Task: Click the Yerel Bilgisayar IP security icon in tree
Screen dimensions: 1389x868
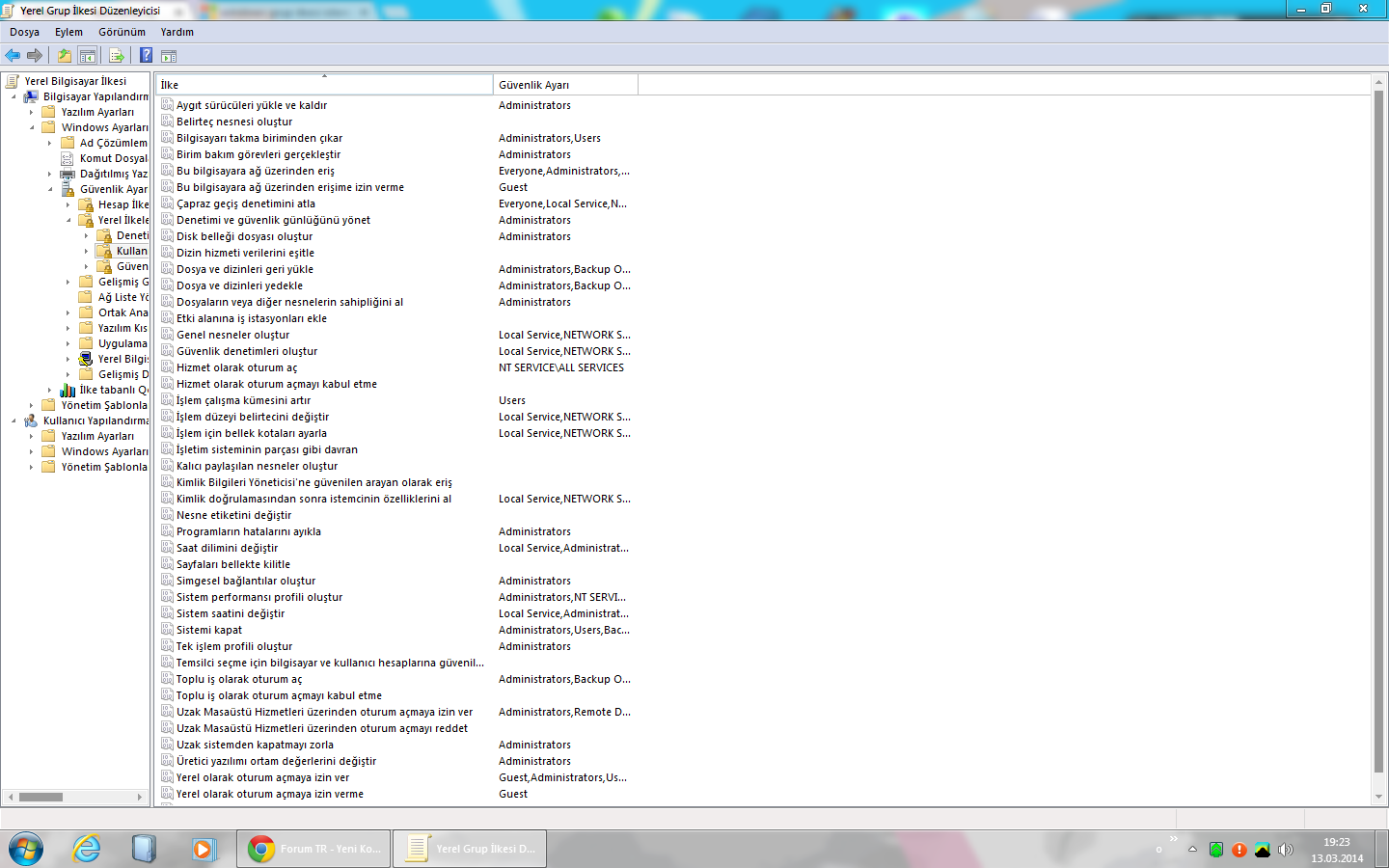Action: [x=86, y=359]
